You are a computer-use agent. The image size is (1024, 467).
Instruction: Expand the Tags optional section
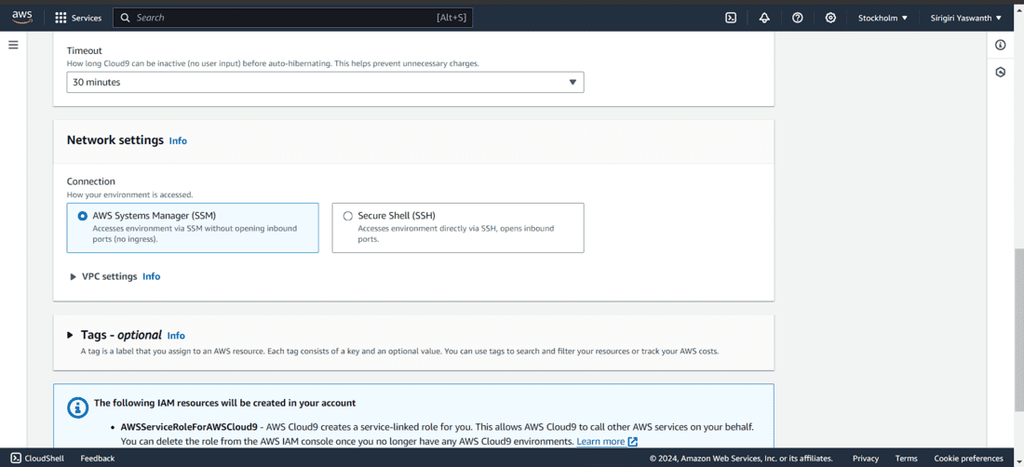pos(71,335)
